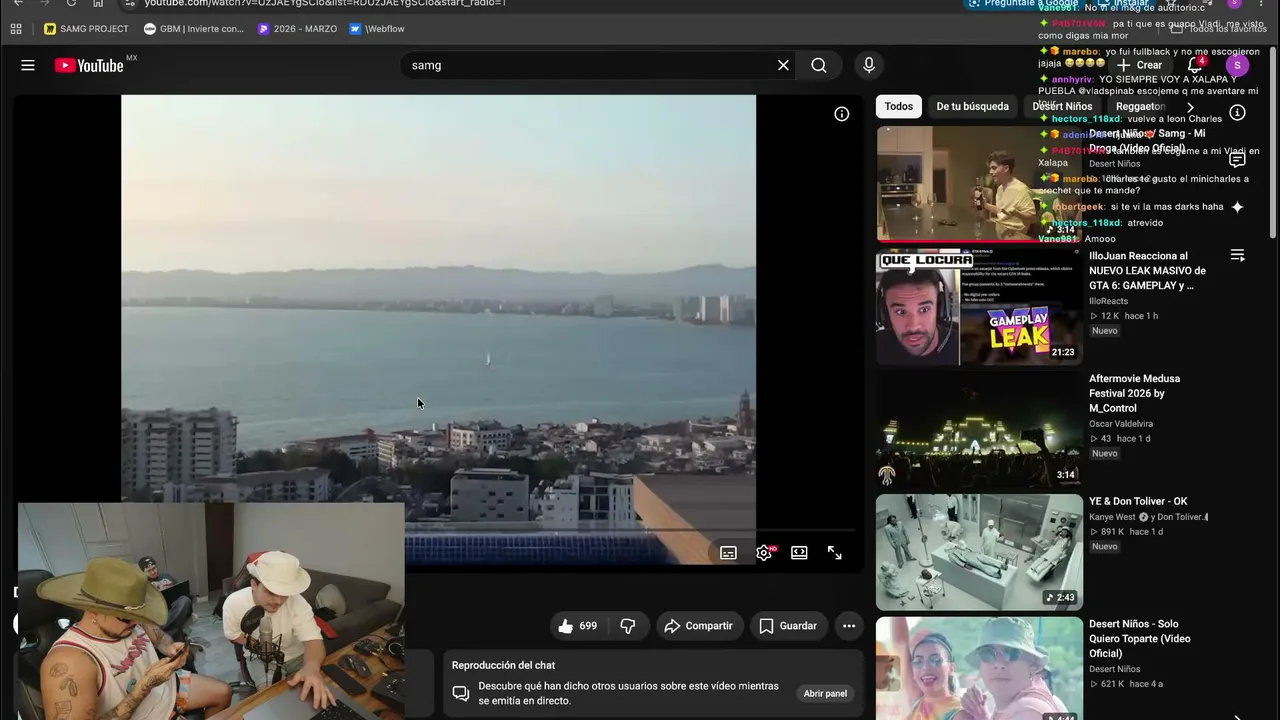This screenshot has width=1280, height=720.
Task: Show more filter chips with the arrow
Action: [x=1190, y=107]
